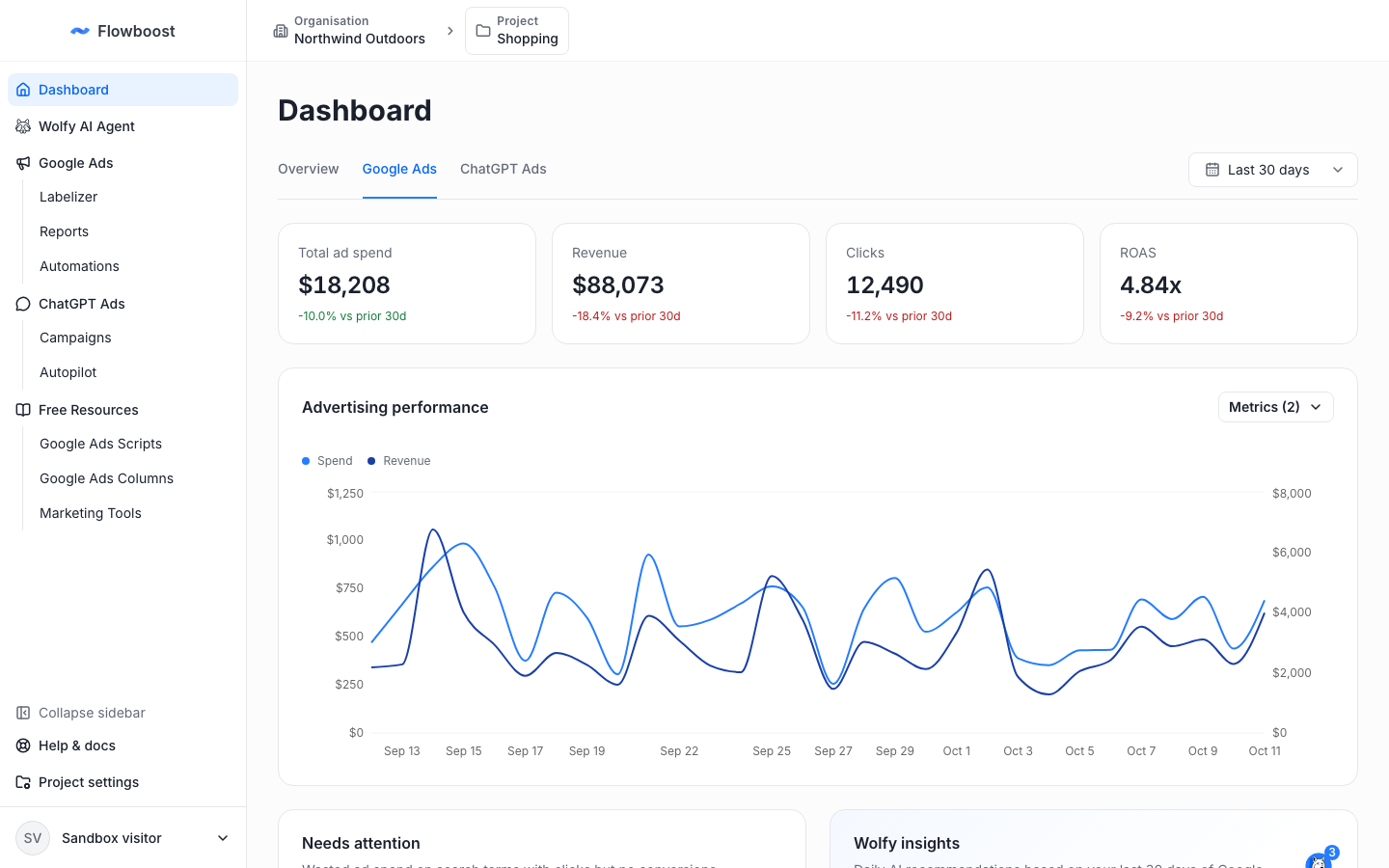
Task: Switch to the Overview tab
Action: 309,169
